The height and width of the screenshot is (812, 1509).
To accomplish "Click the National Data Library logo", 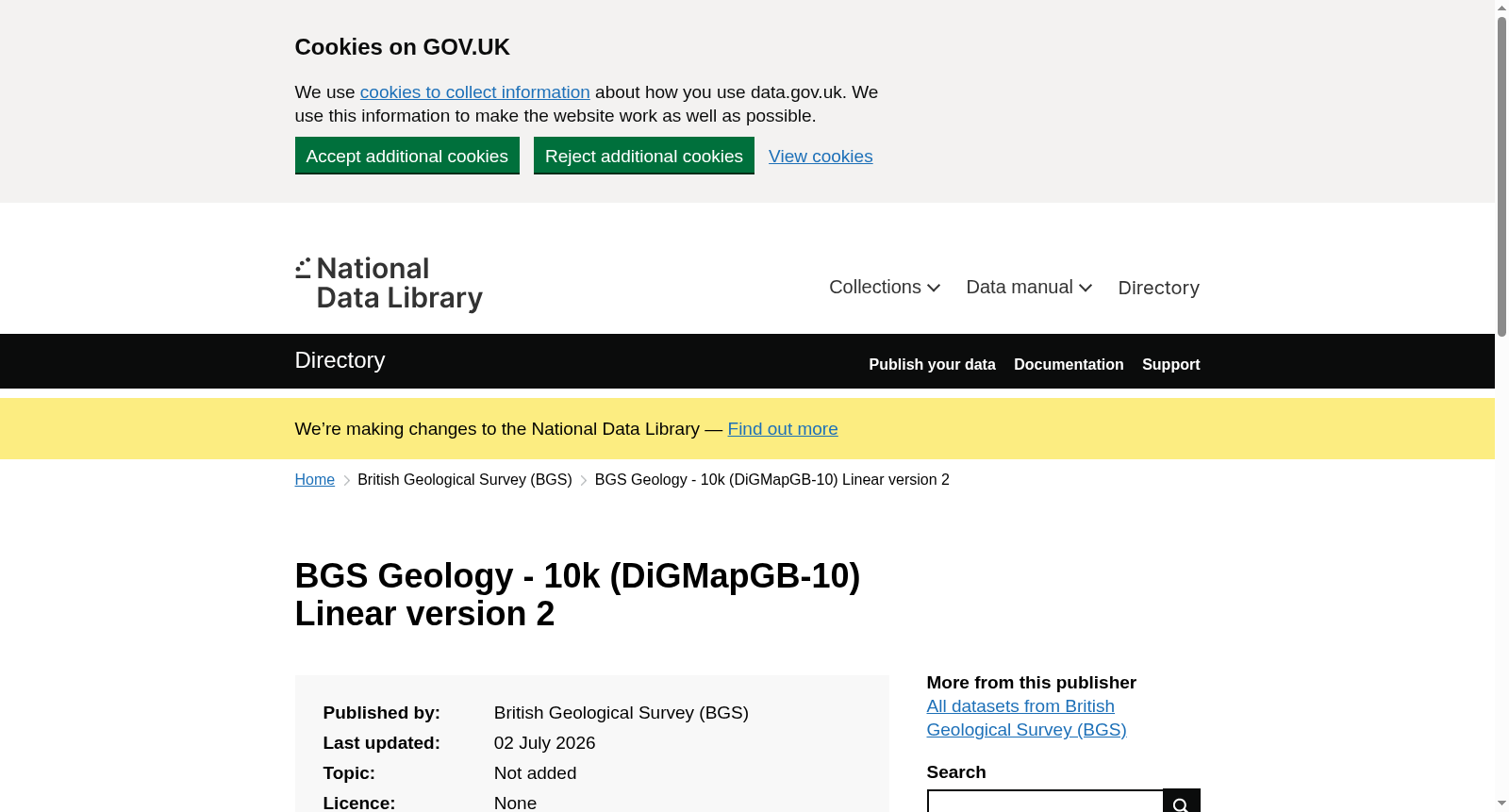I will click(x=389, y=284).
